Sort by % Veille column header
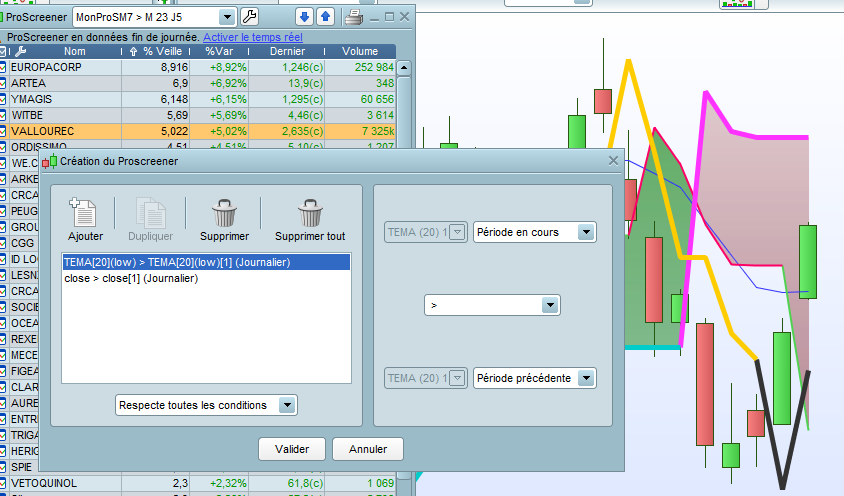The image size is (844, 496). click(x=162, y=52)
